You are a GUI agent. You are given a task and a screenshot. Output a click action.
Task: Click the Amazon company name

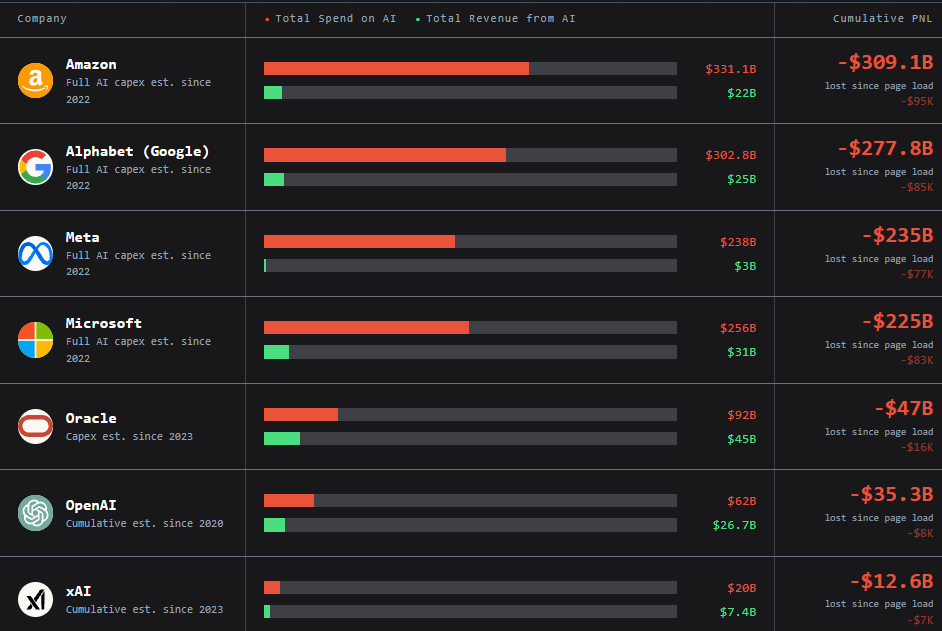[x=91, y=64]
